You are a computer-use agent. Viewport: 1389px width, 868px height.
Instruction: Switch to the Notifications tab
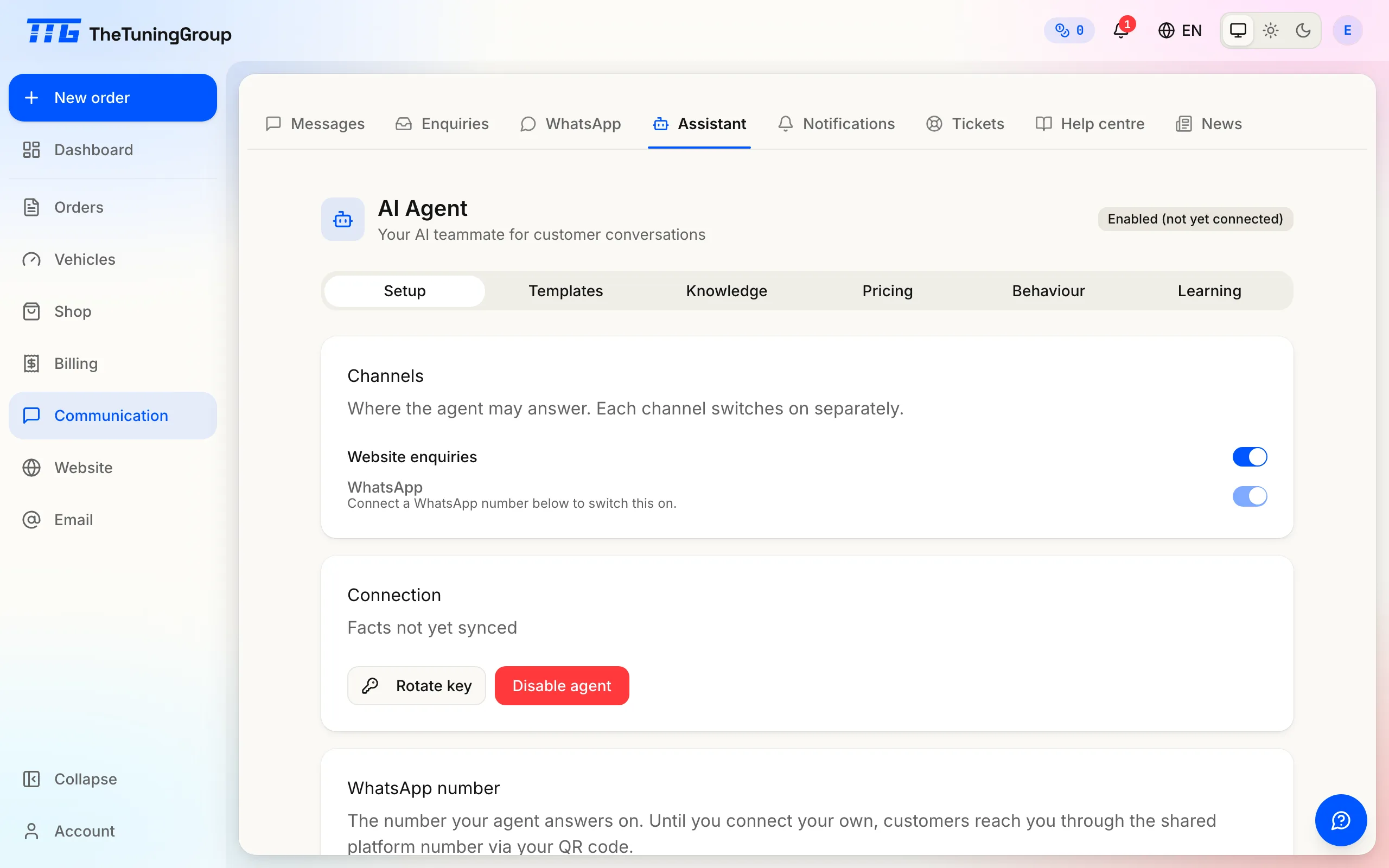pyautogui.click(x=836, y=124)
